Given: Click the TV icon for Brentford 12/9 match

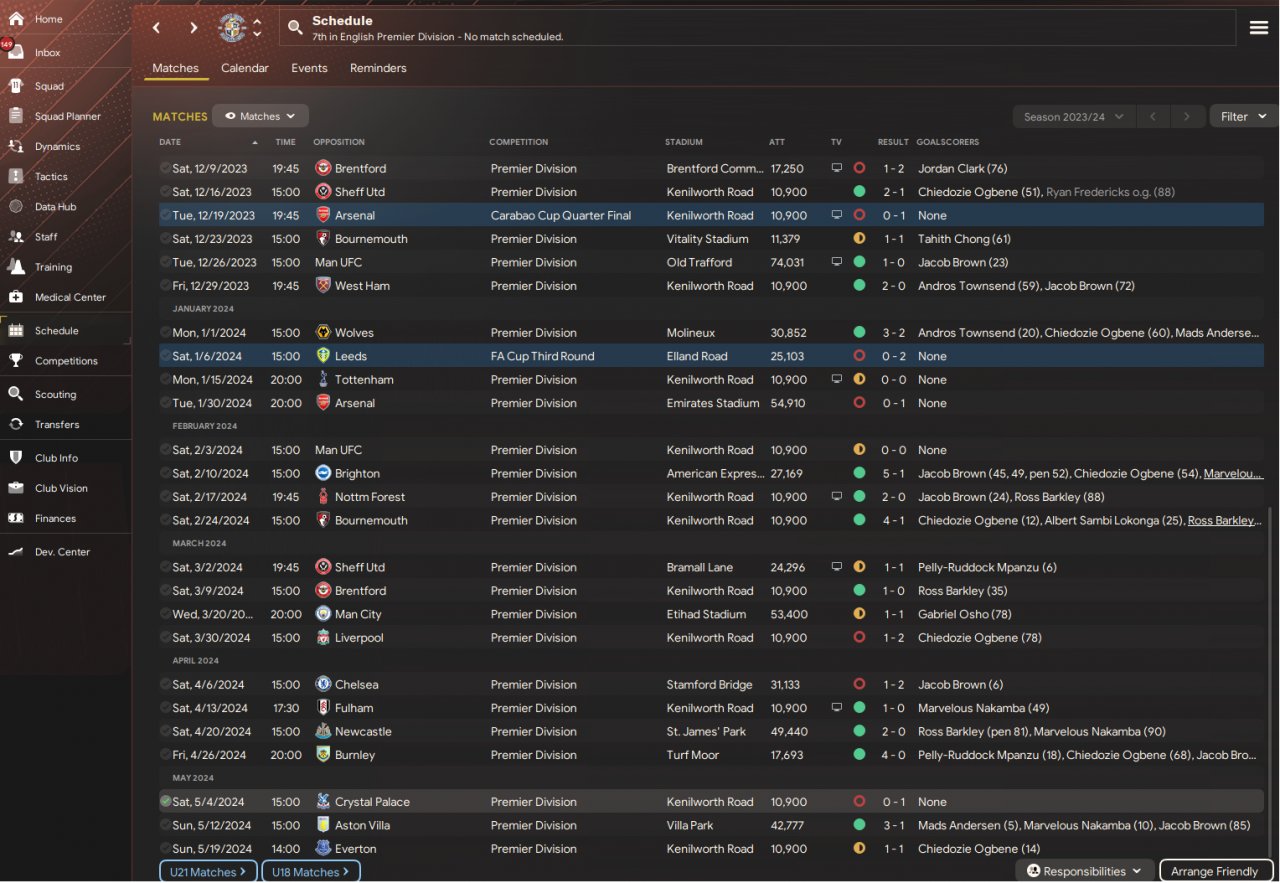Looking at the screenshot, I should coord(837,168).
